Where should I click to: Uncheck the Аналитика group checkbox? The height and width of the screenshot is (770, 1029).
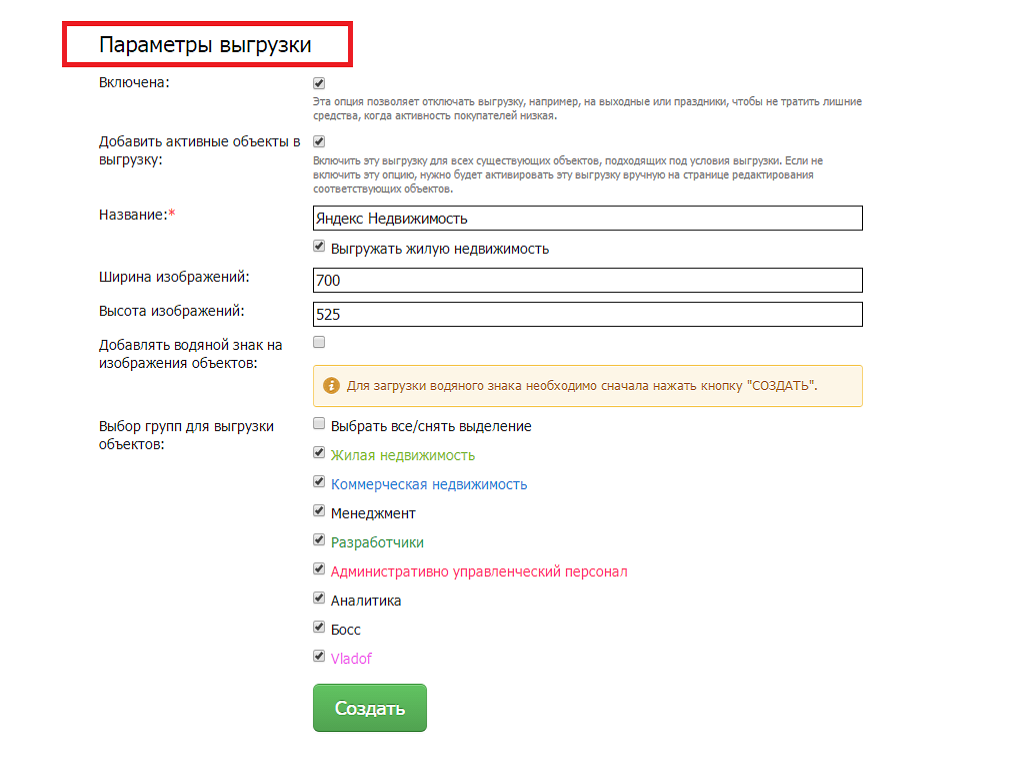tap(319, 598)
